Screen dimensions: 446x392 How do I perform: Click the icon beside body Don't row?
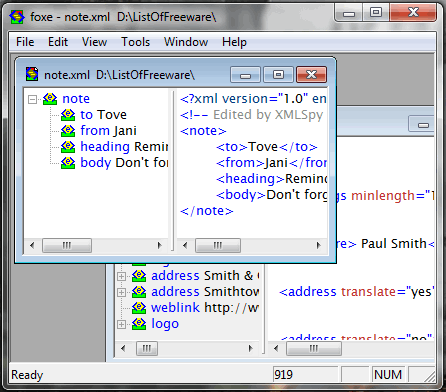pyautogui.click(x=68, y=163)
